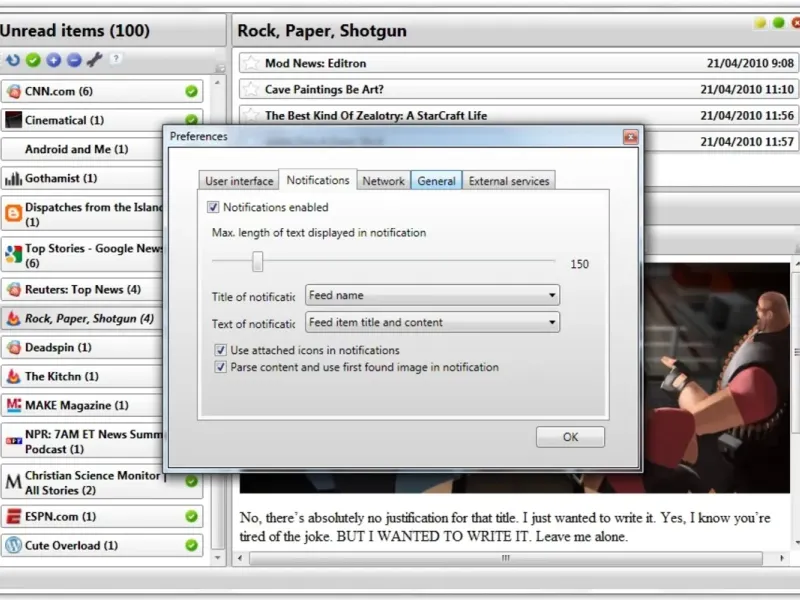Click the green checkmark mark-all-read toolbar icon
This screenshot has height=600, width=800.
point(33,60)
